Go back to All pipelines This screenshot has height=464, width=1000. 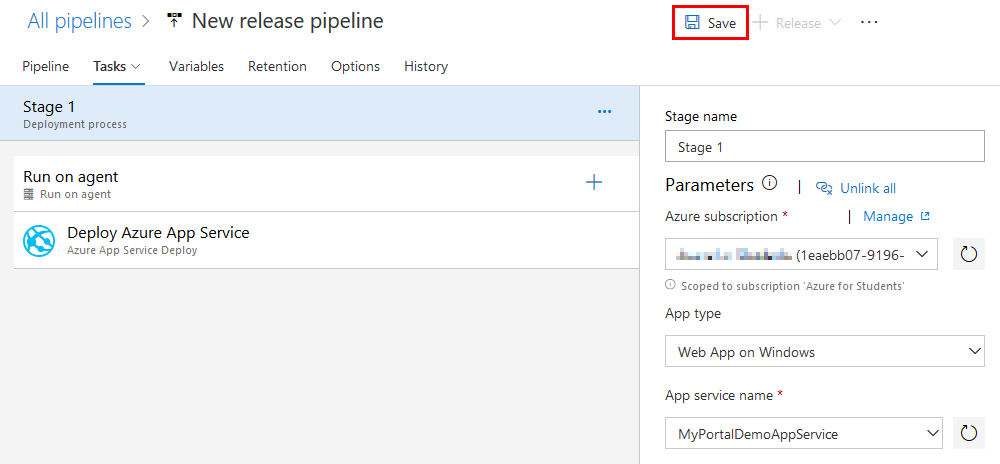click(79, 21)
